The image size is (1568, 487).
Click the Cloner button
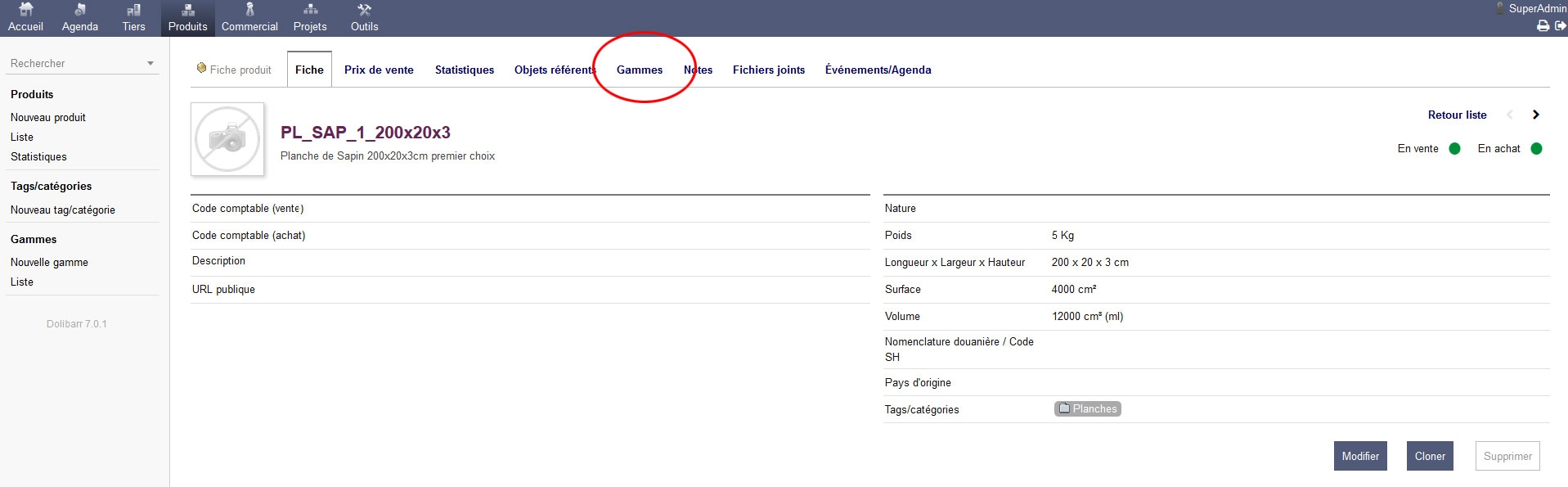coord(1430,456)
